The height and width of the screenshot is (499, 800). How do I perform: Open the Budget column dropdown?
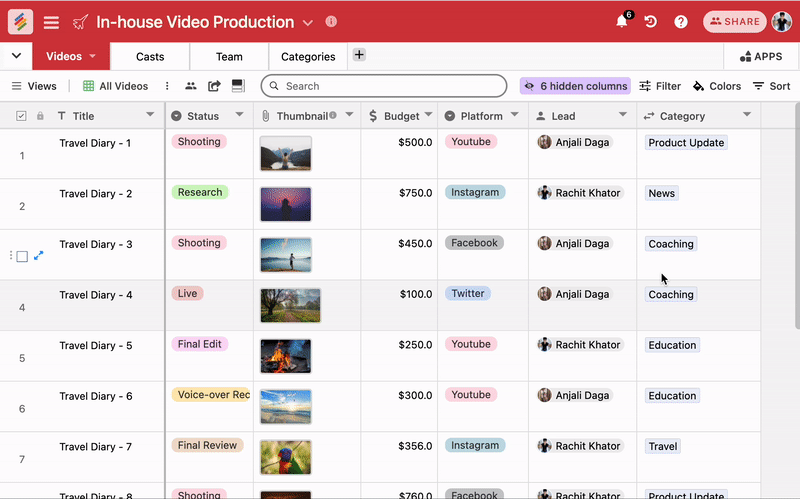tap(429, 114)
